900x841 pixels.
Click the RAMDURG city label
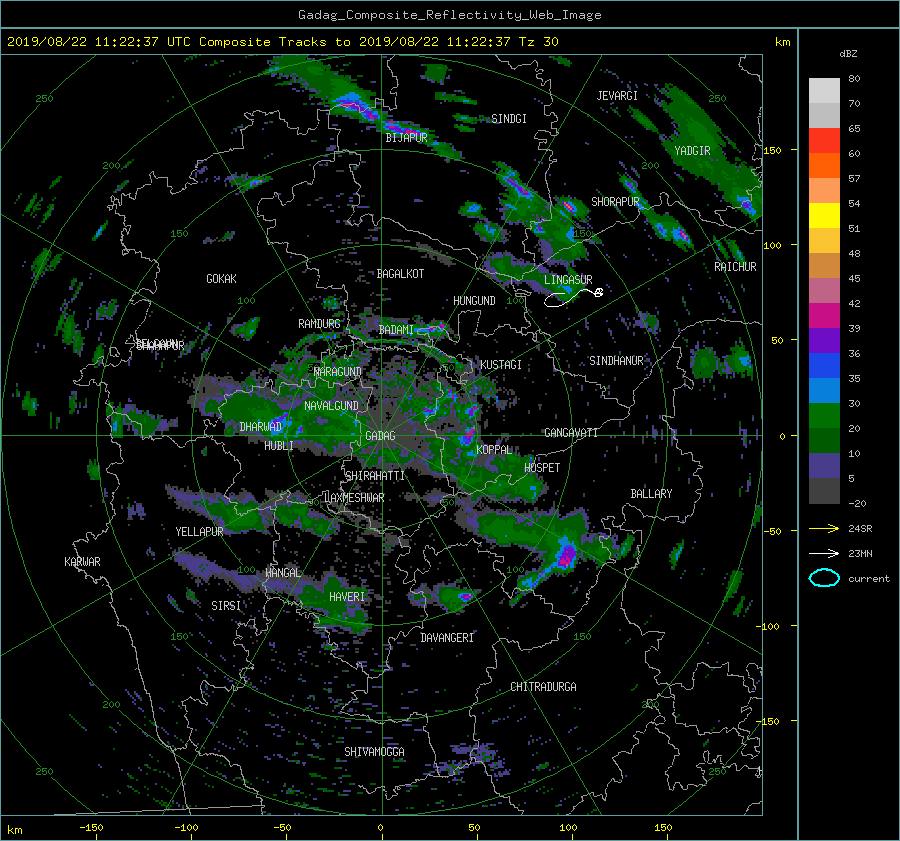319,324
